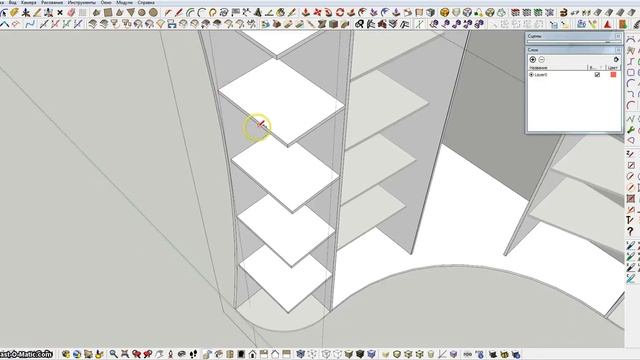The image size is (640, 360).
Task: Close the Слои panel with its title button
Action: 618,49
